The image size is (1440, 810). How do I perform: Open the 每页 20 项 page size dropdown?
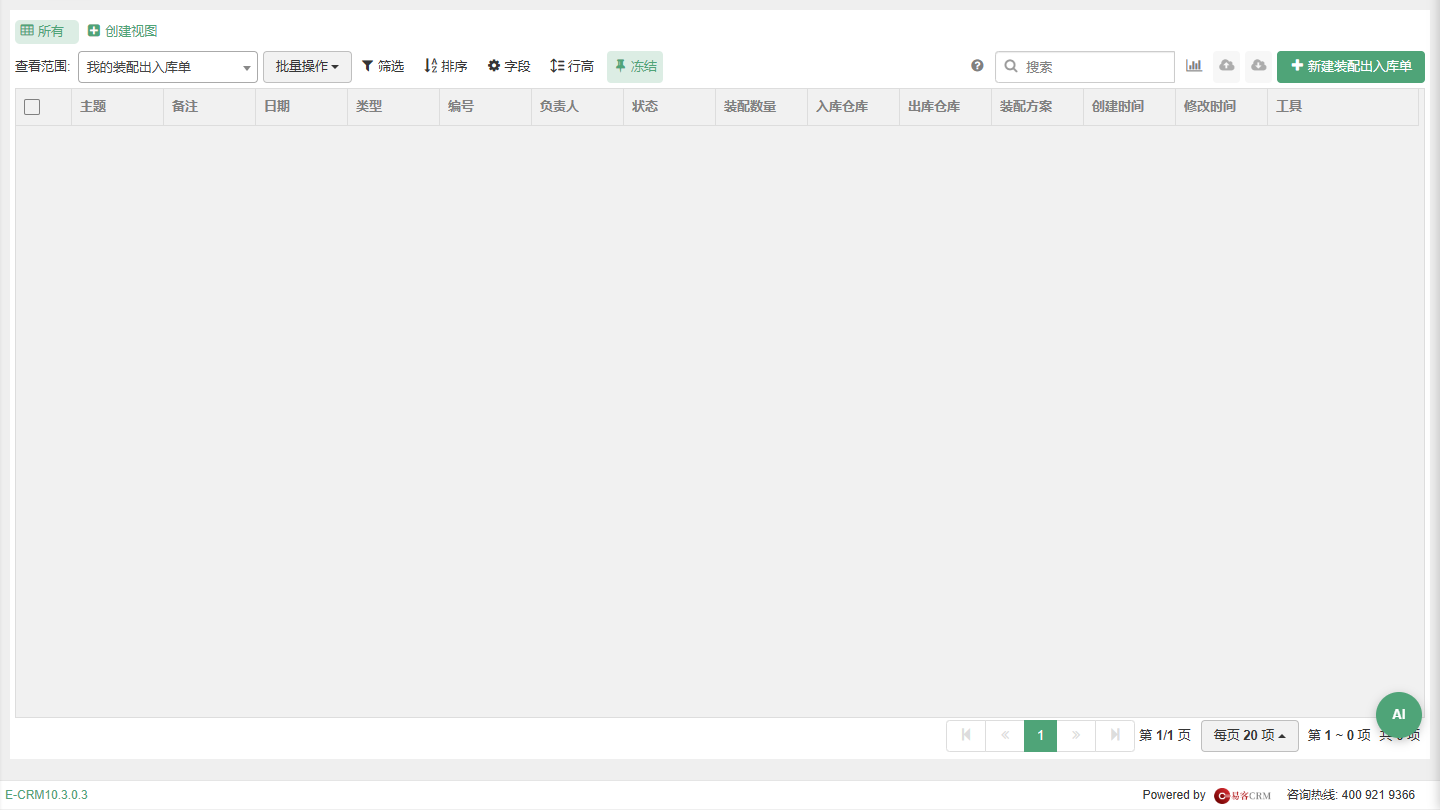(x=1250, y=735)
